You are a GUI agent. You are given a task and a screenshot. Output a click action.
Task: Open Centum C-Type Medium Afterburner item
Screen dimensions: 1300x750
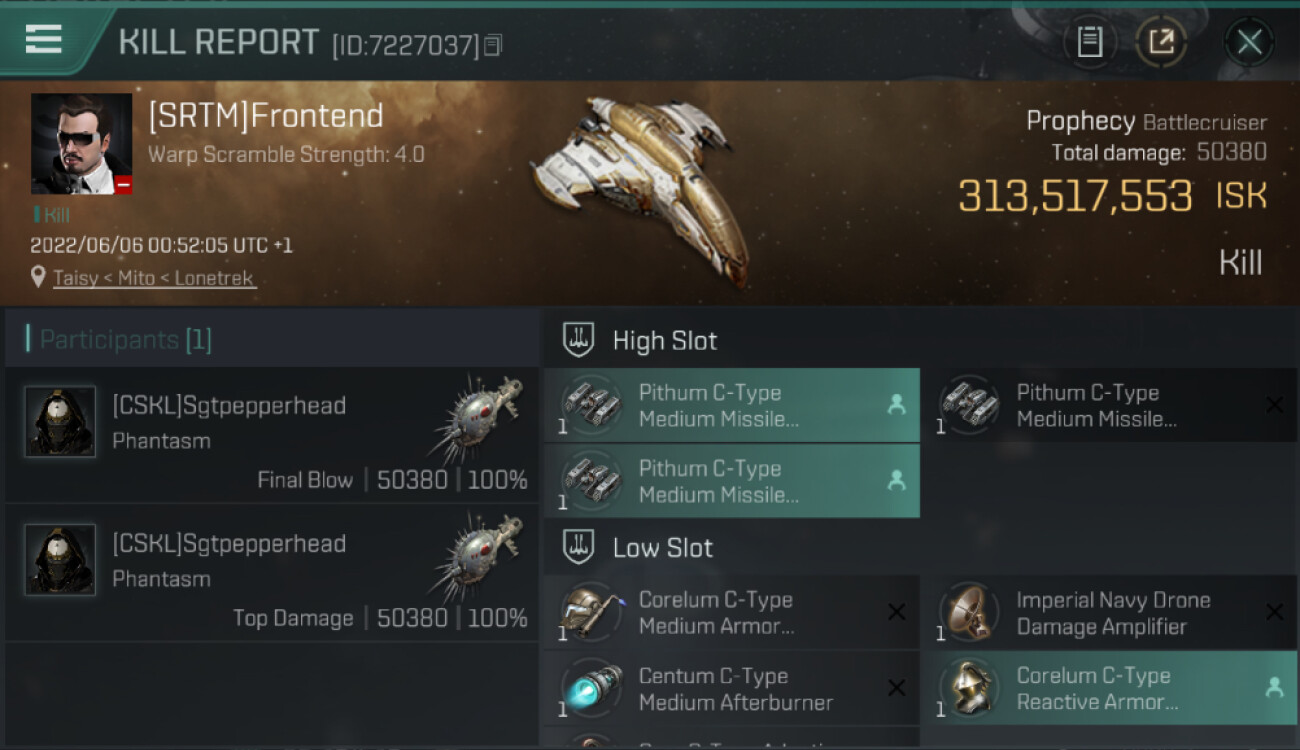tap(732, 688)
